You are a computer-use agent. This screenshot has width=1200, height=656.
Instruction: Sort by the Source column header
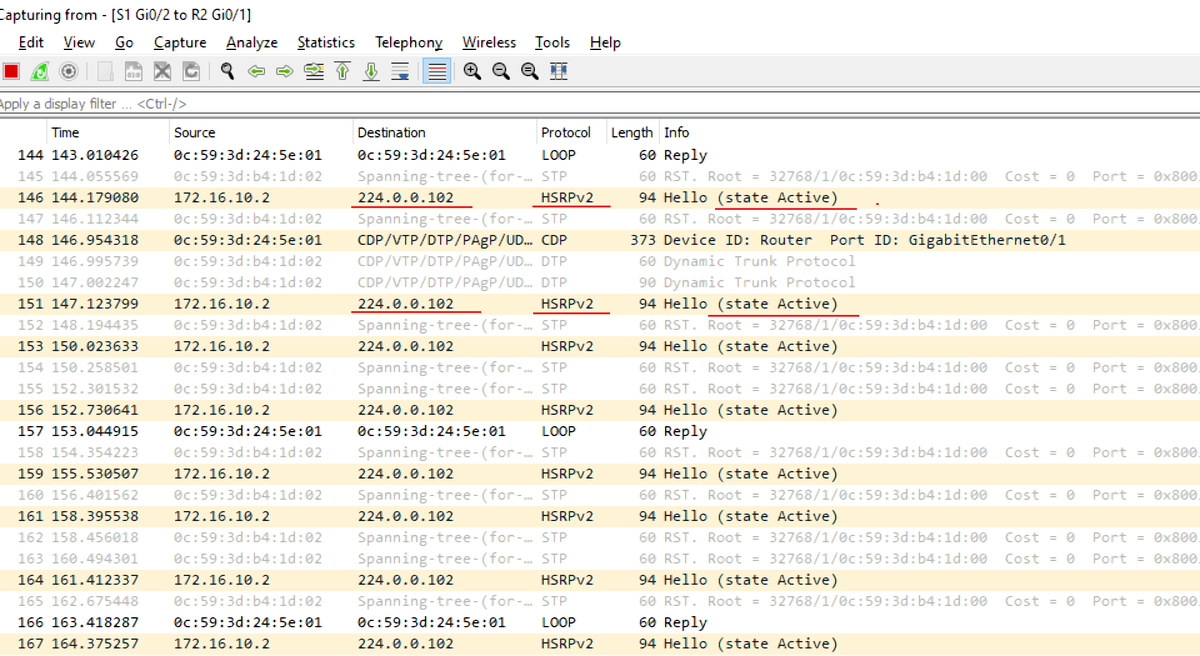(x=262, y=132)
